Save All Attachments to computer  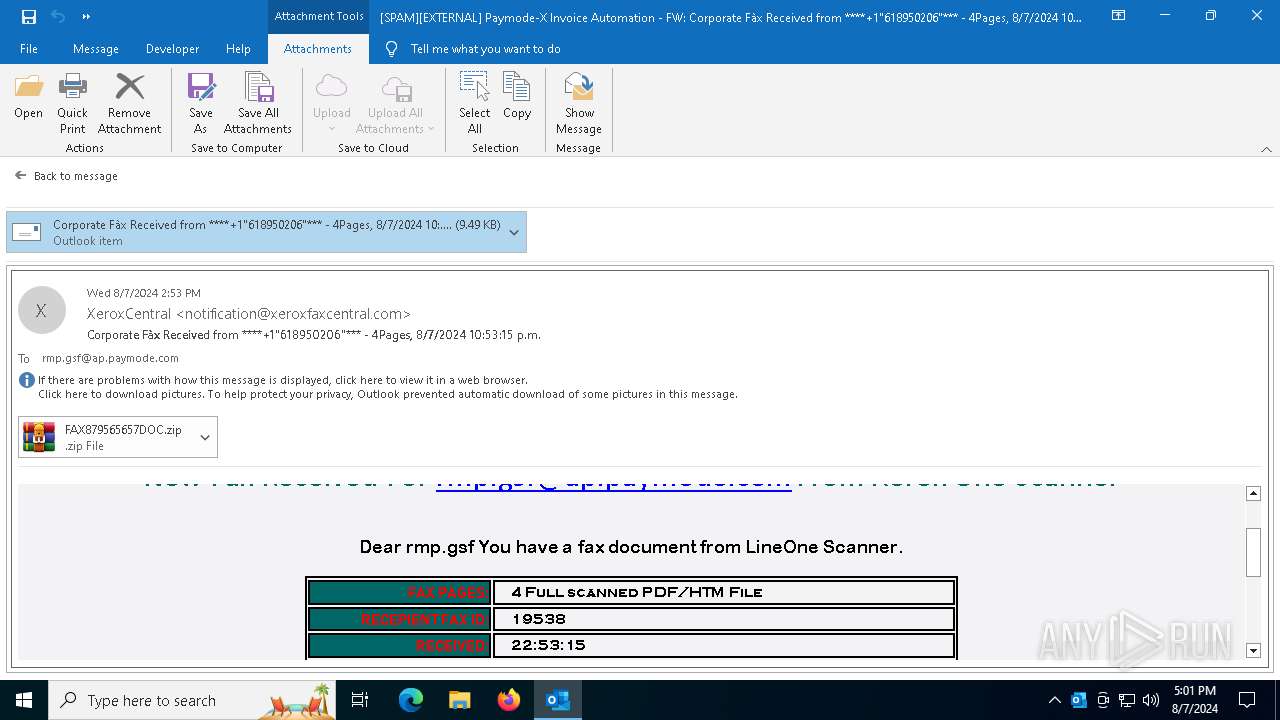pyautogui.click(x=258, y=104)
